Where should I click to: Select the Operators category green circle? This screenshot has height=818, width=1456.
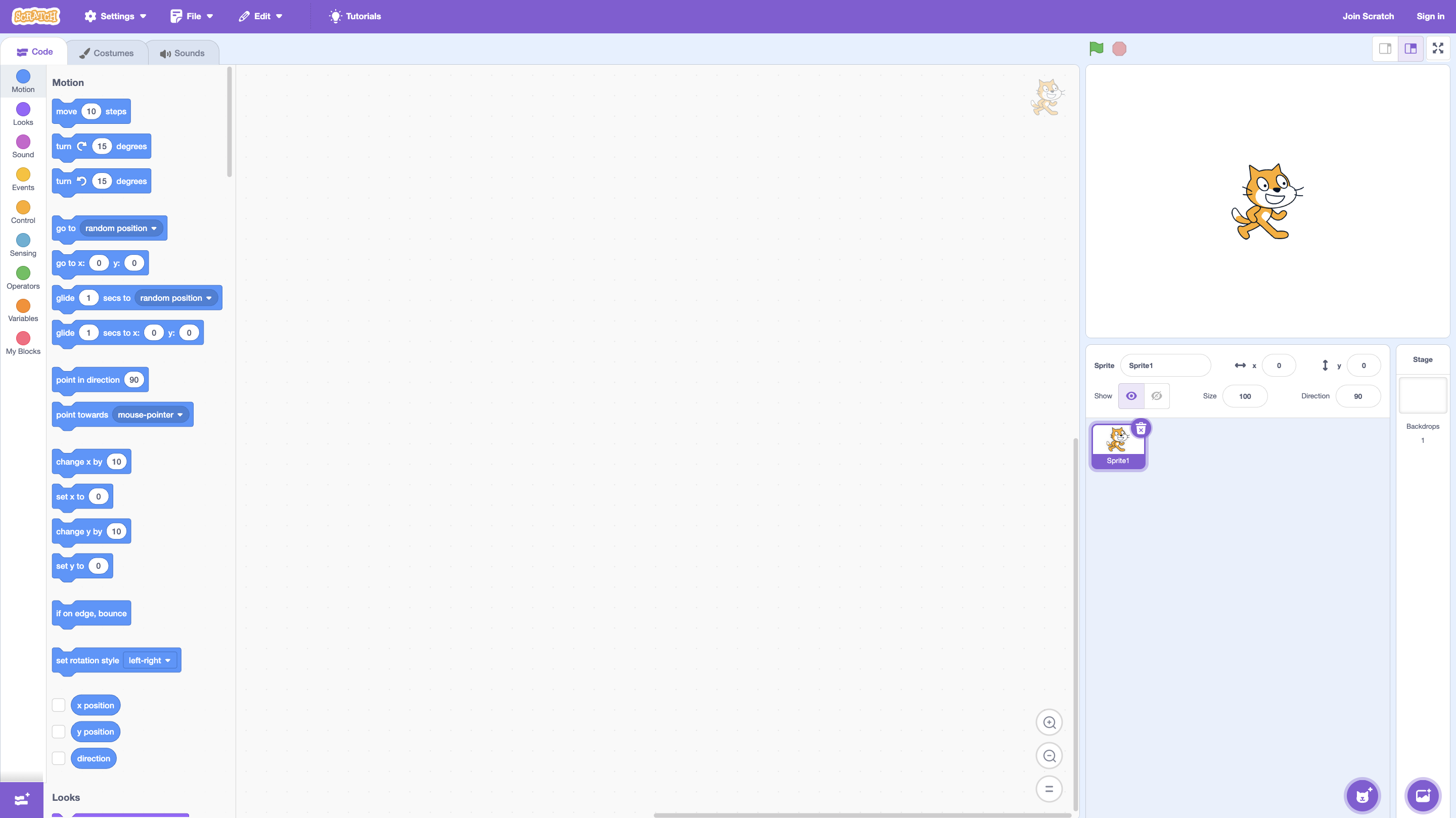pyautogui.click(x=23, y=273)
